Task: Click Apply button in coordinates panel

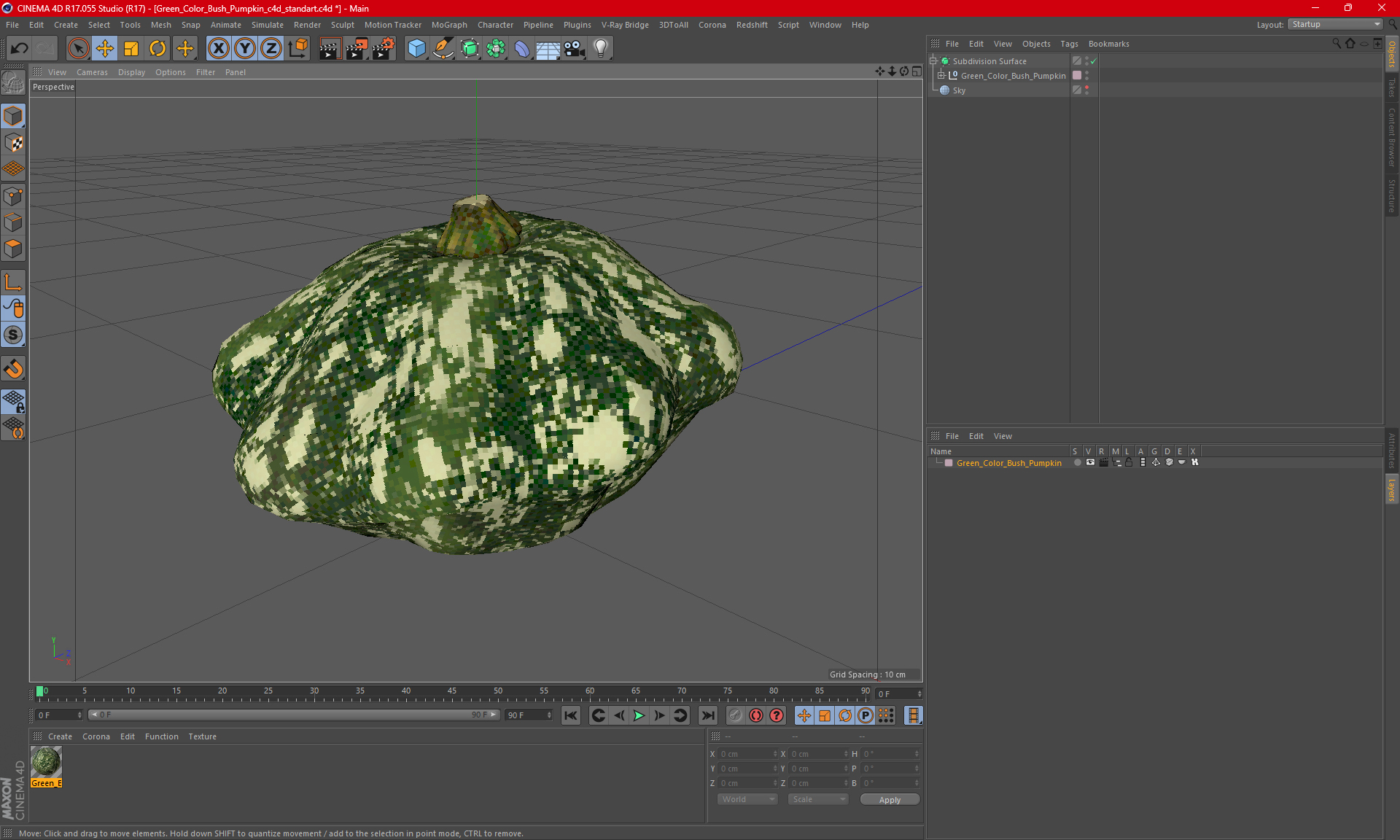Action: 889,799
